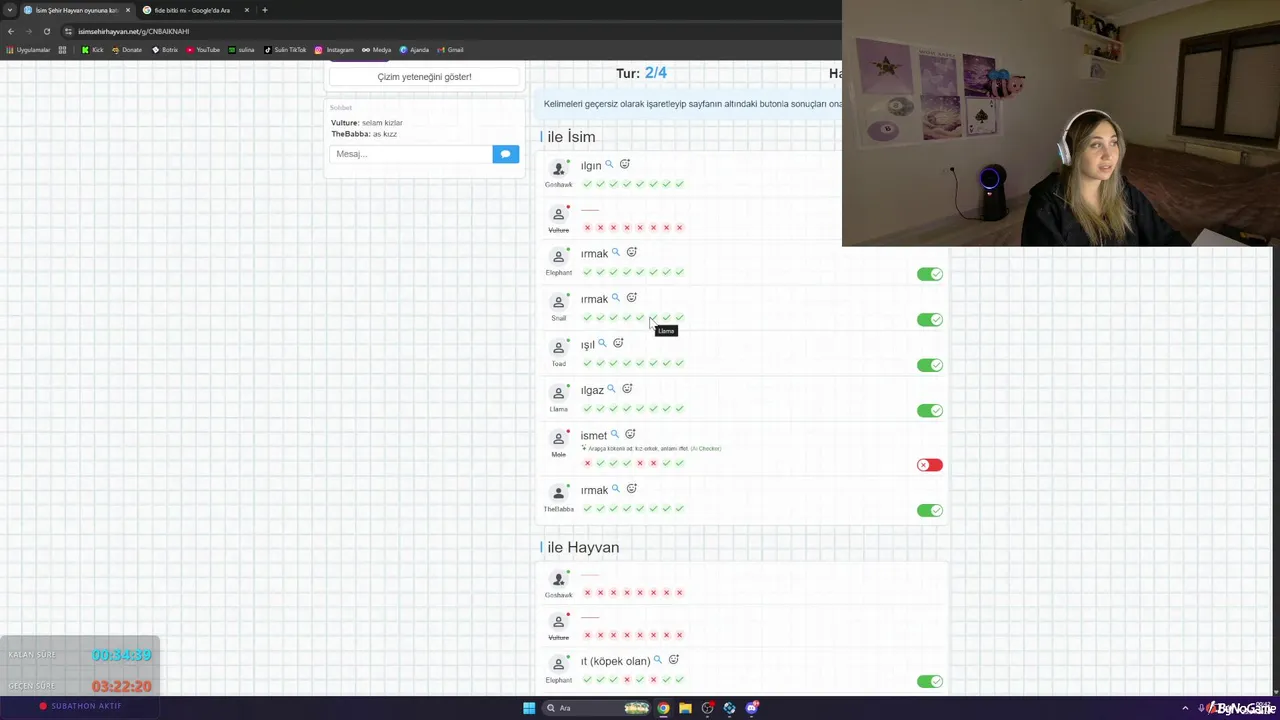Screen dimensions: 1280x720
Task: Open Sulin TikTok bookmark
Action: [286, 50]
